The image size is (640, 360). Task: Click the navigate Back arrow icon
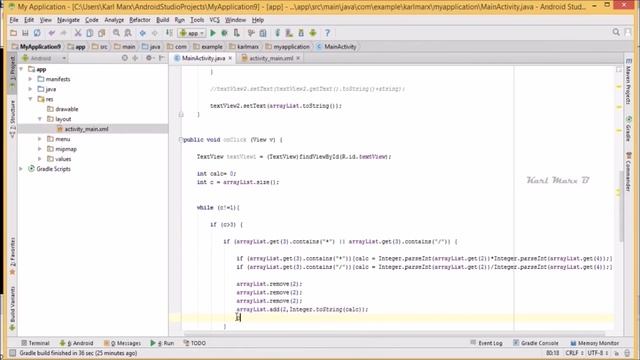pyautogui.click(x=142, y=33)
